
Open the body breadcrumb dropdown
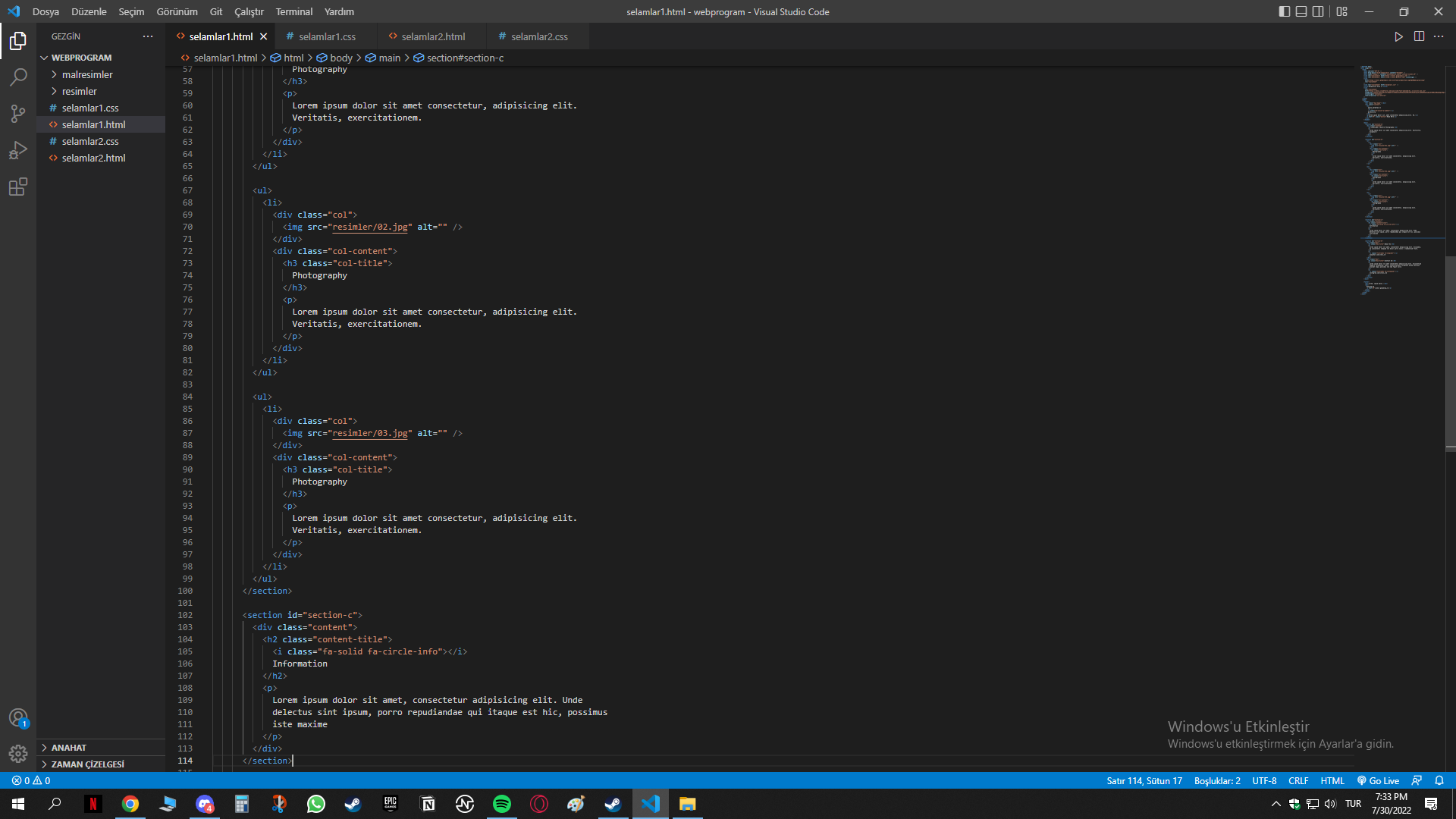point(335,58)
